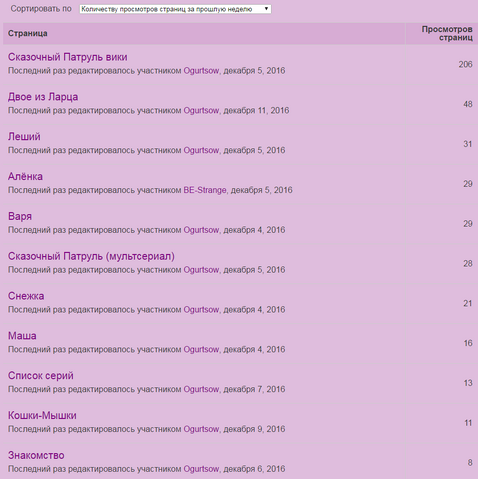The image size is (478, 479).
Task: Visit the Варя article
Action: point(20,216)
